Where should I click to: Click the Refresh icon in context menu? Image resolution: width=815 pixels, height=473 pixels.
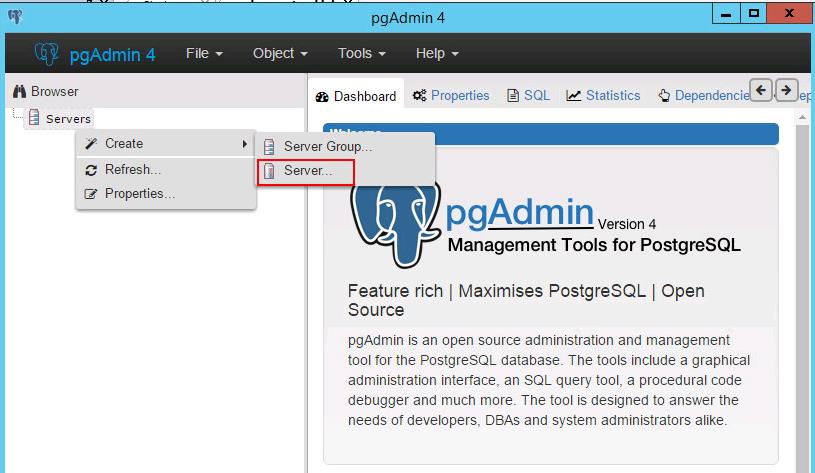tap(92, 169)
